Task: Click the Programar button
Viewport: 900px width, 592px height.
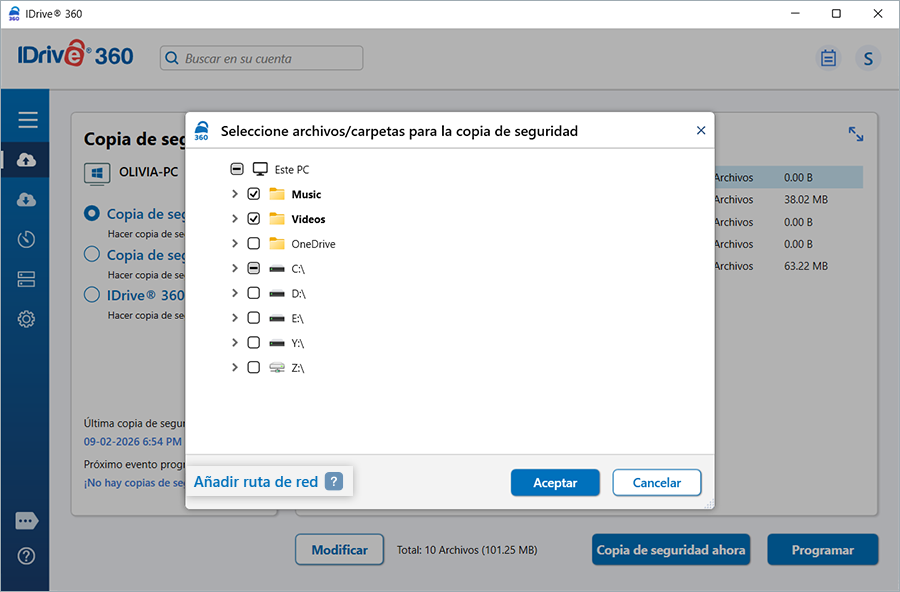Action: (823, 550)
